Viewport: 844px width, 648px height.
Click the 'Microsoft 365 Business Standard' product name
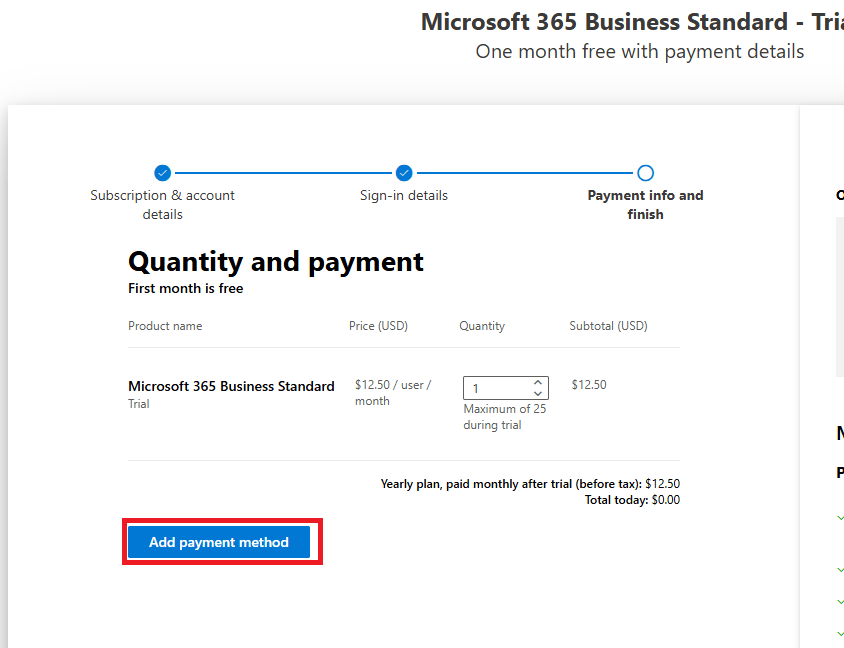click(x=231, y=386)
